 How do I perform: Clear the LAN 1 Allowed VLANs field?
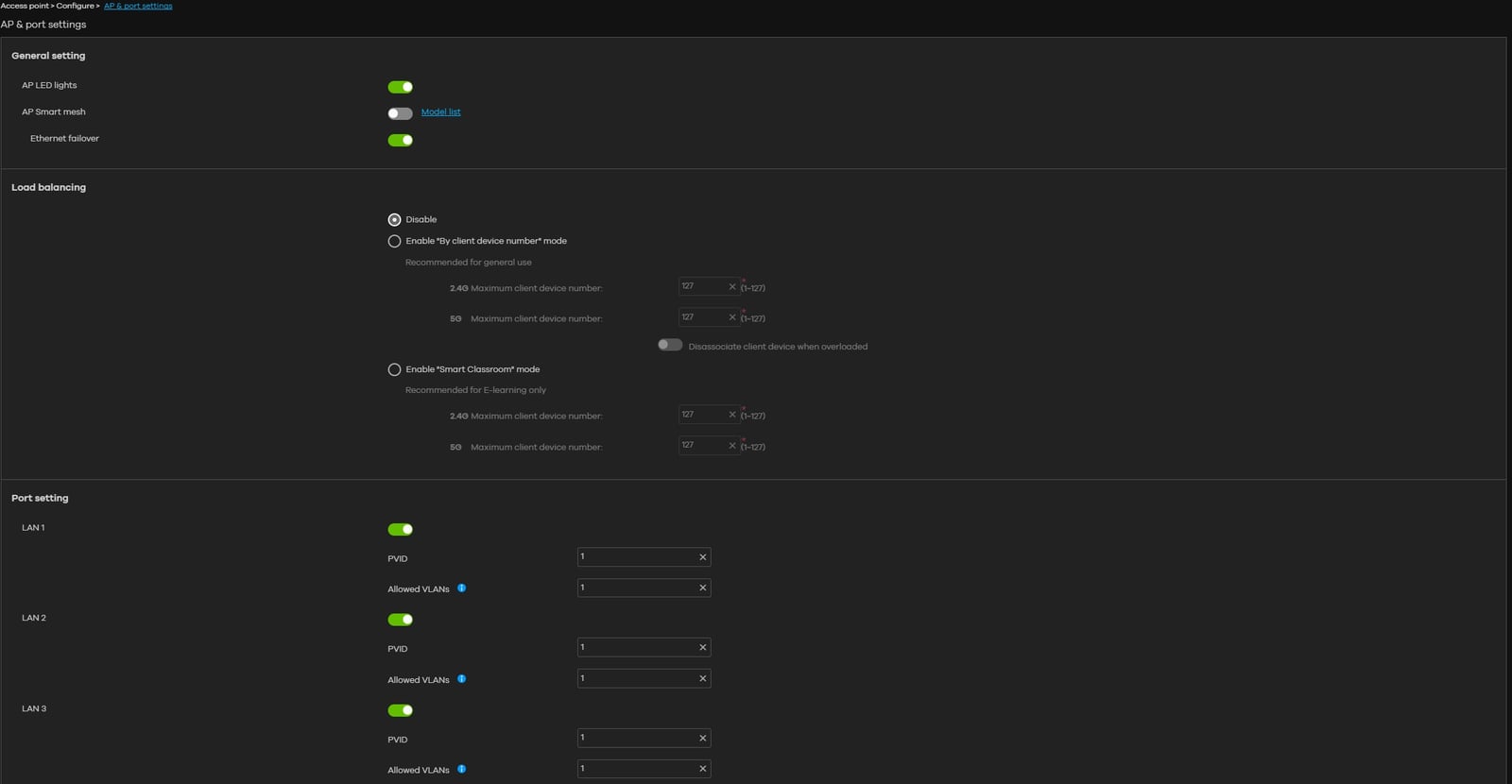point(702,588)
